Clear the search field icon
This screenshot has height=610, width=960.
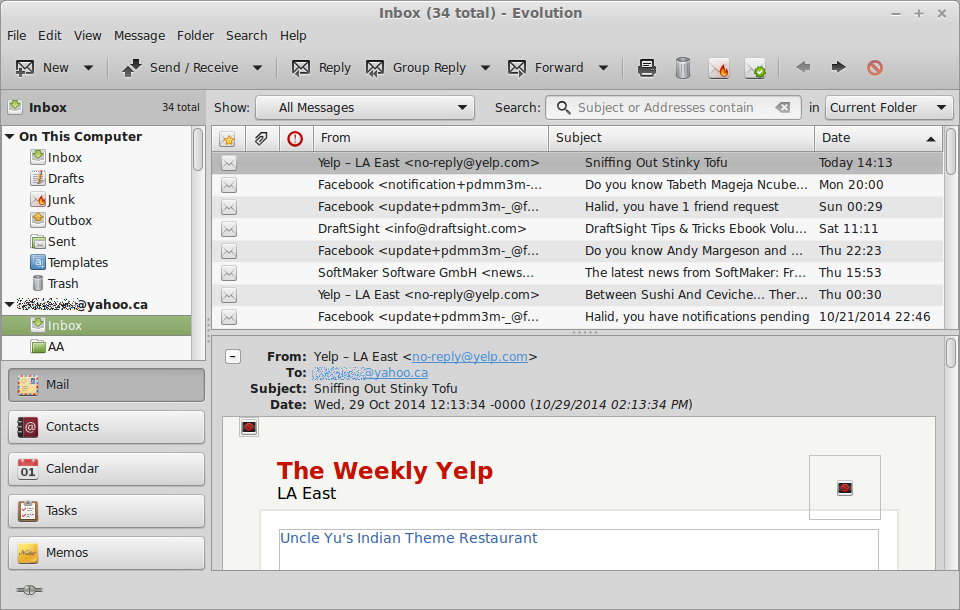pos(783,108)
